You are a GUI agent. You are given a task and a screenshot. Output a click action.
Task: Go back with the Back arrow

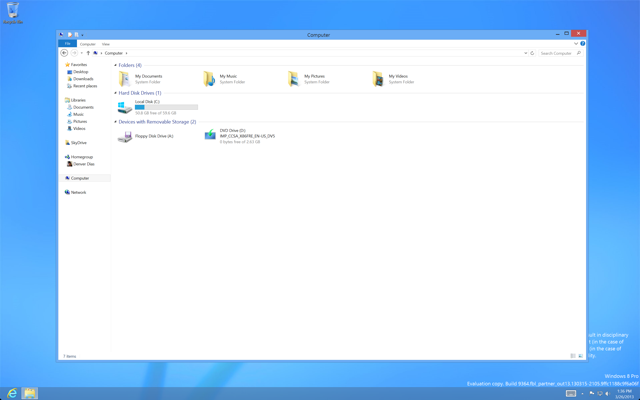[64, 53]
